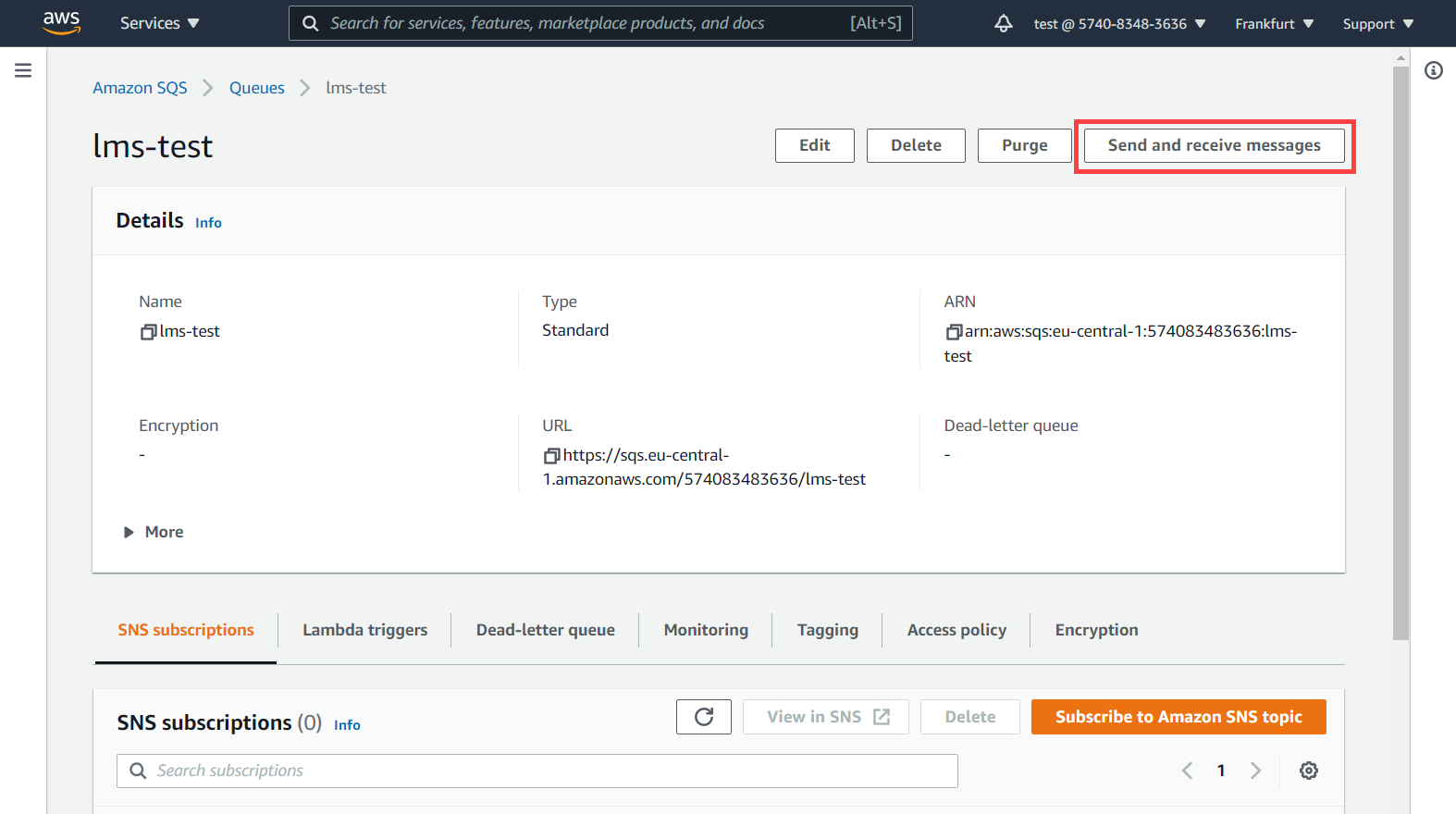The image size is (1456, 814).
Task: Switch to the Encryption tab
Action: point(1097,630)
